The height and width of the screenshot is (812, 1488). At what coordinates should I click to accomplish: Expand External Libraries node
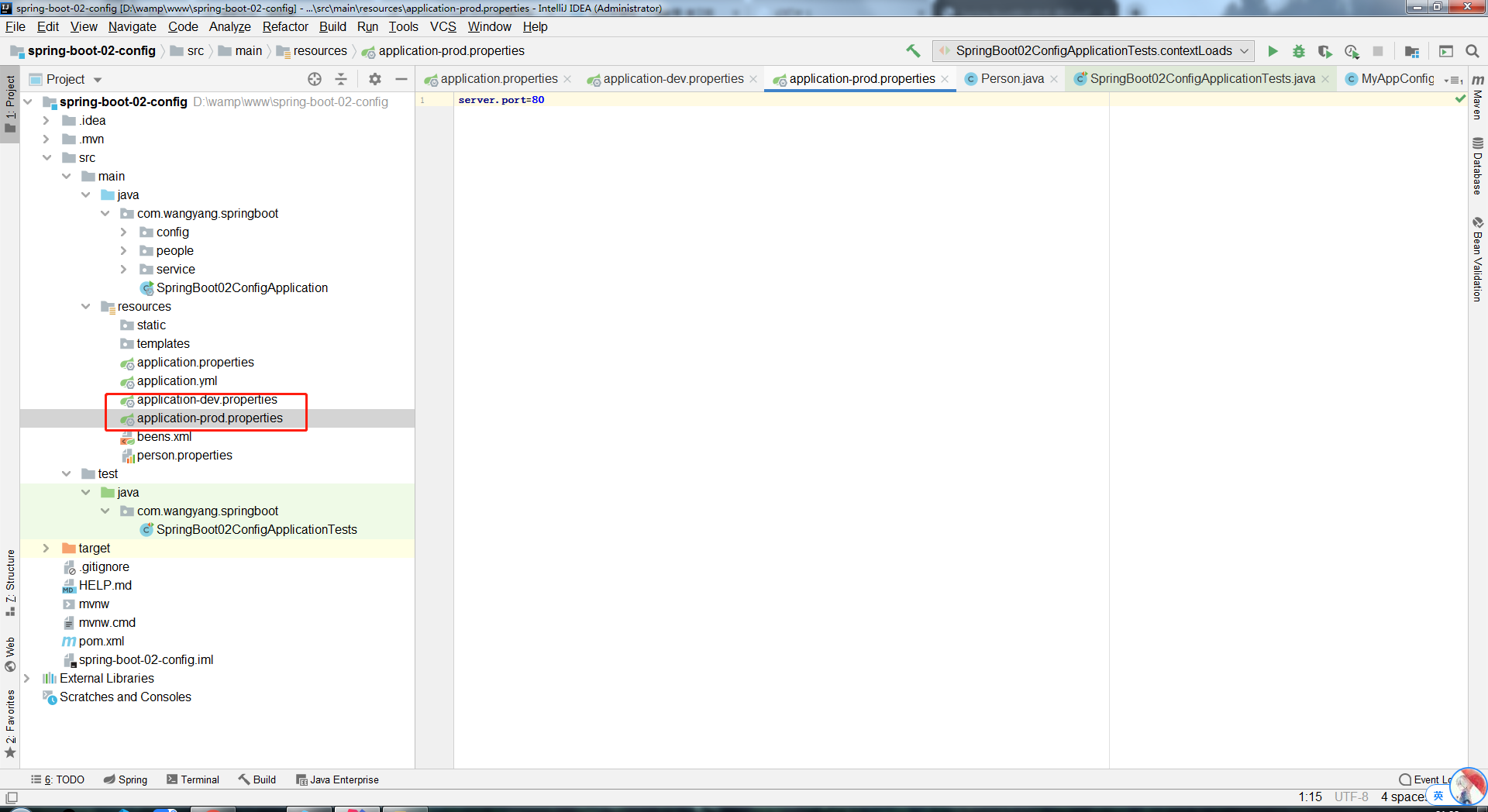[x=26, y=679]
